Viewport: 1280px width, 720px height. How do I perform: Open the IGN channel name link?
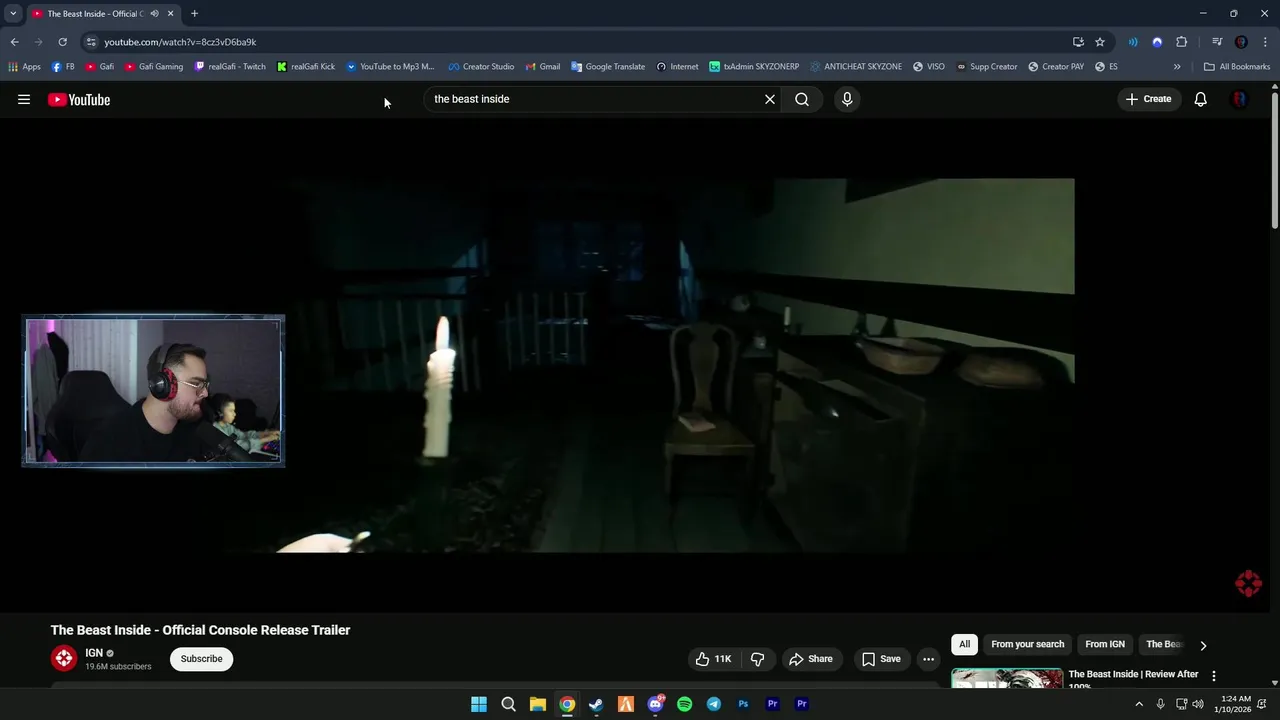pyautogui.click(x=94, y=653)
